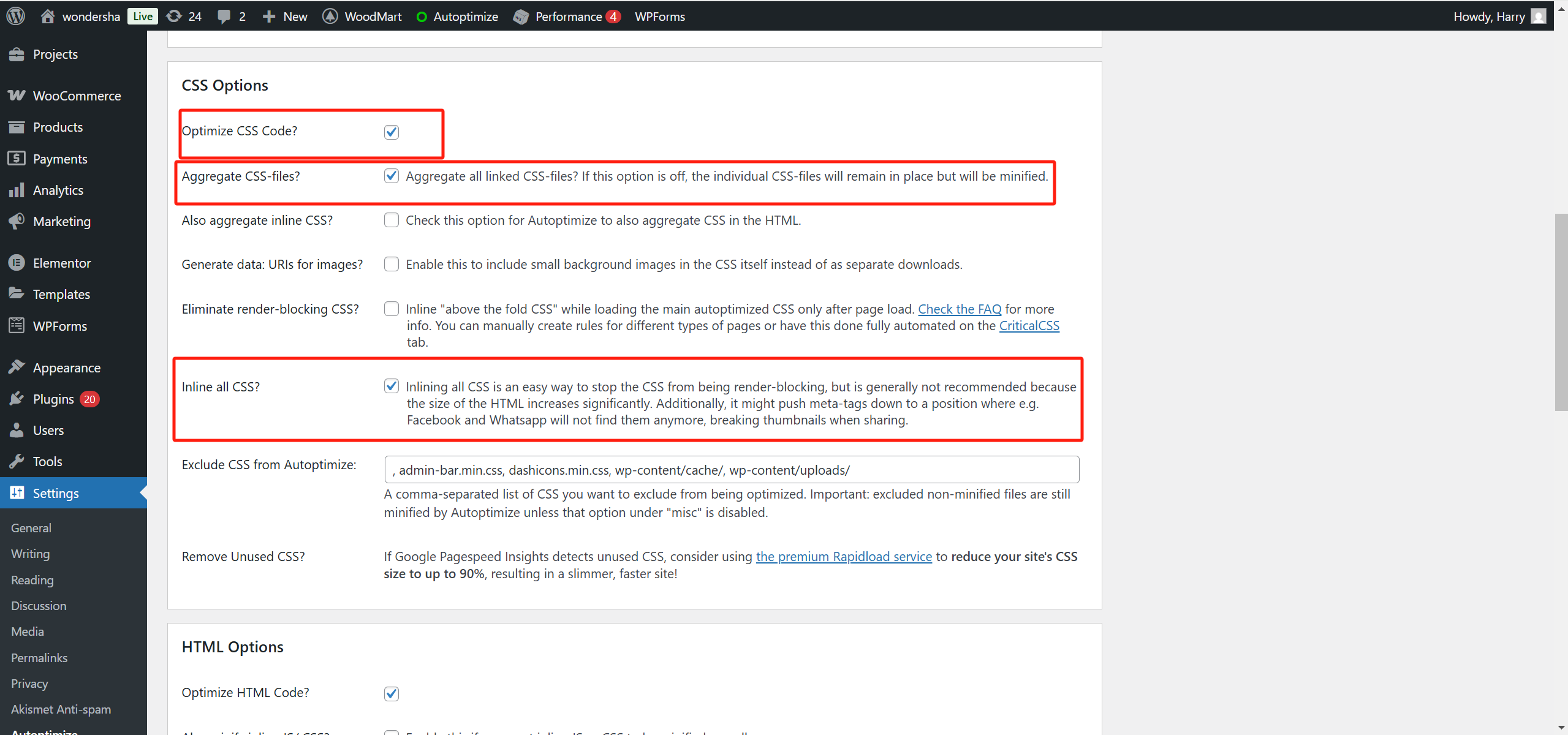Click the WordPress logo in admin bar
This screenshot has height=735, width=1568.
16,16
